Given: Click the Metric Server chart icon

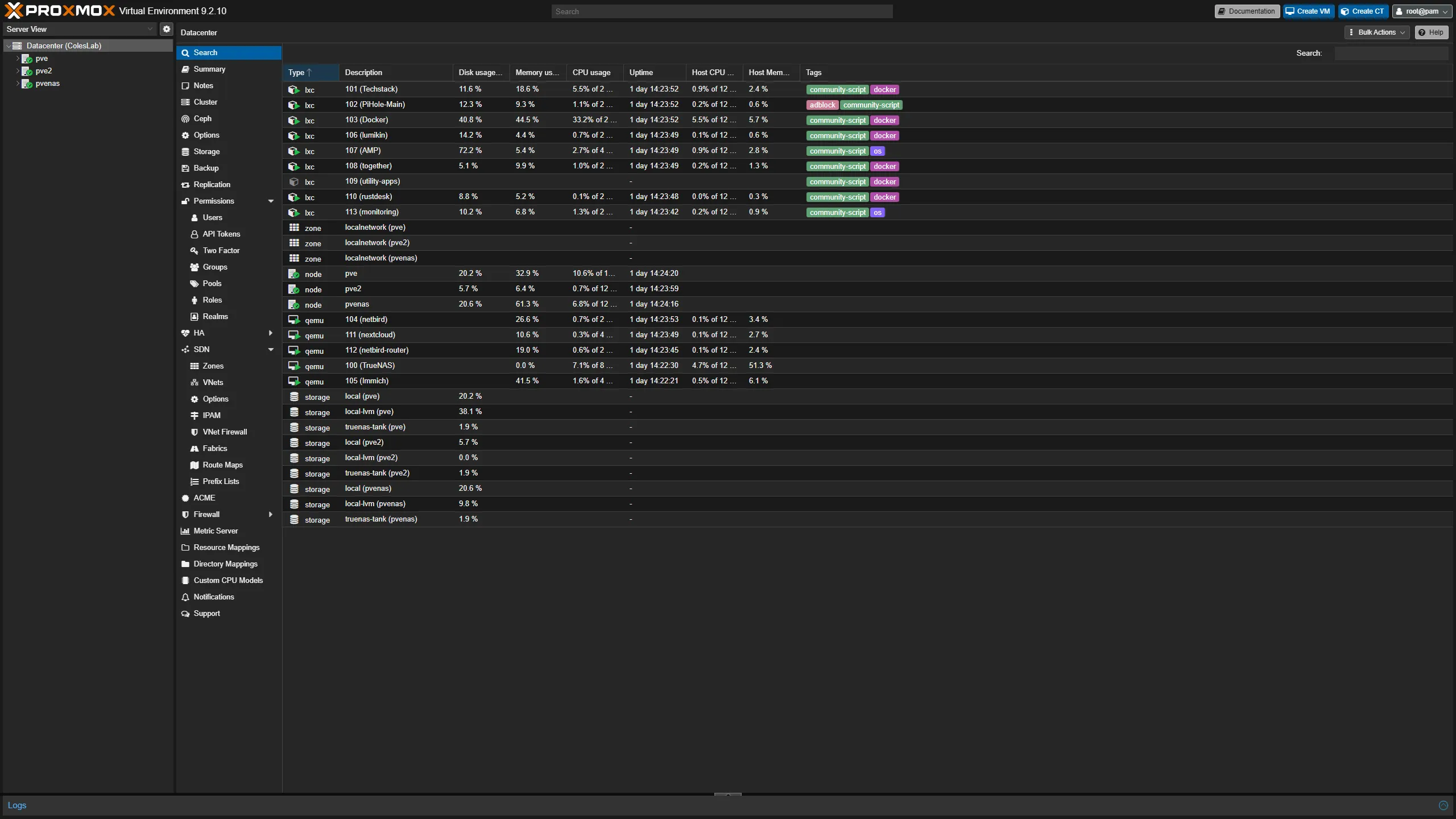Looking at the screenshot, I should (x=185, y=531).
